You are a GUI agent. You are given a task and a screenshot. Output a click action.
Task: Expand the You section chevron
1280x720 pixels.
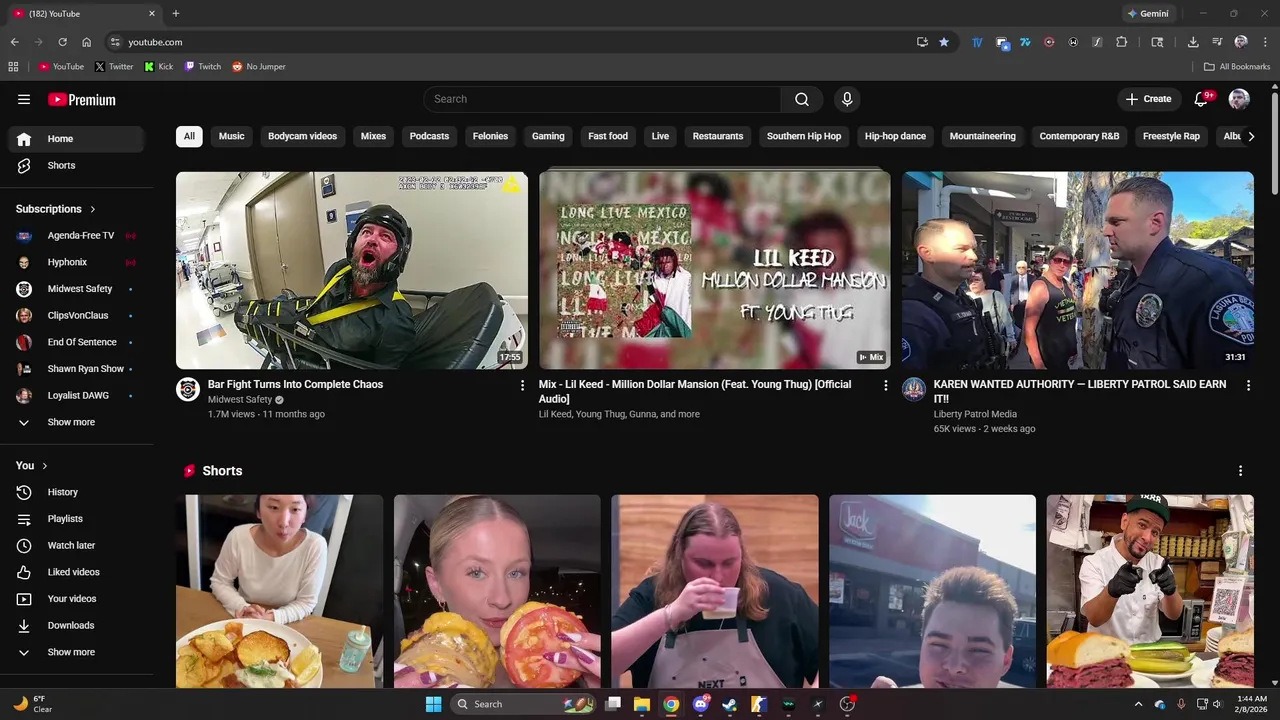[45, 466]
